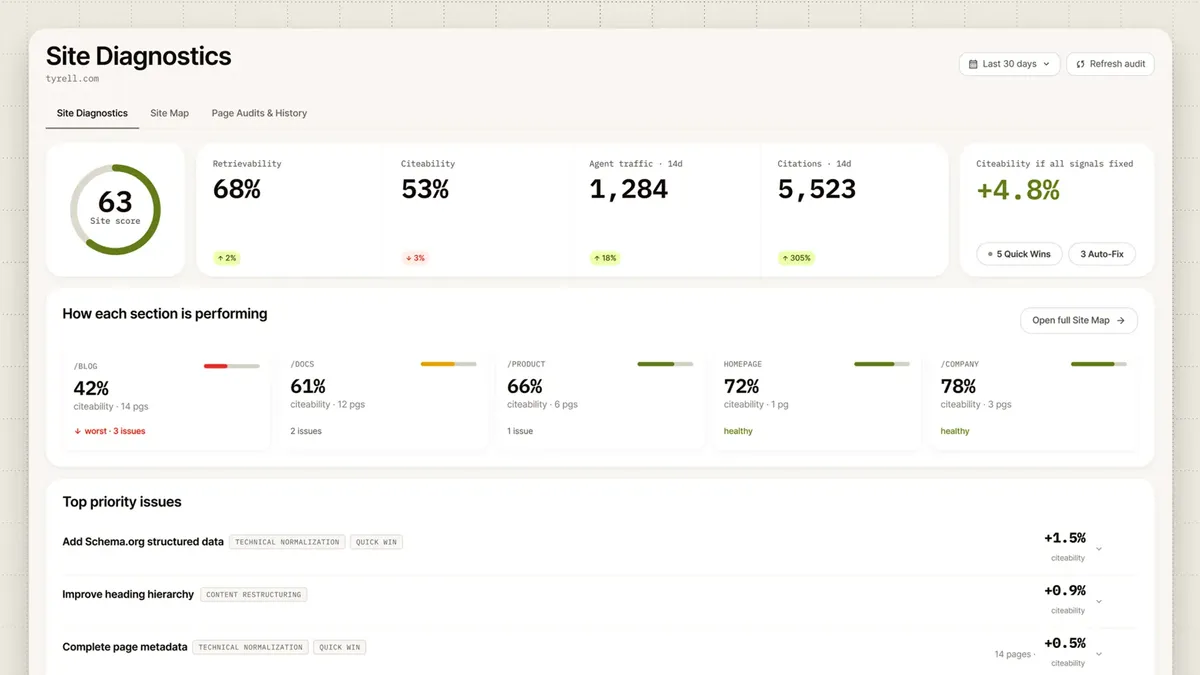Open the /COMPANY 78% section card

pos(1034,400)
